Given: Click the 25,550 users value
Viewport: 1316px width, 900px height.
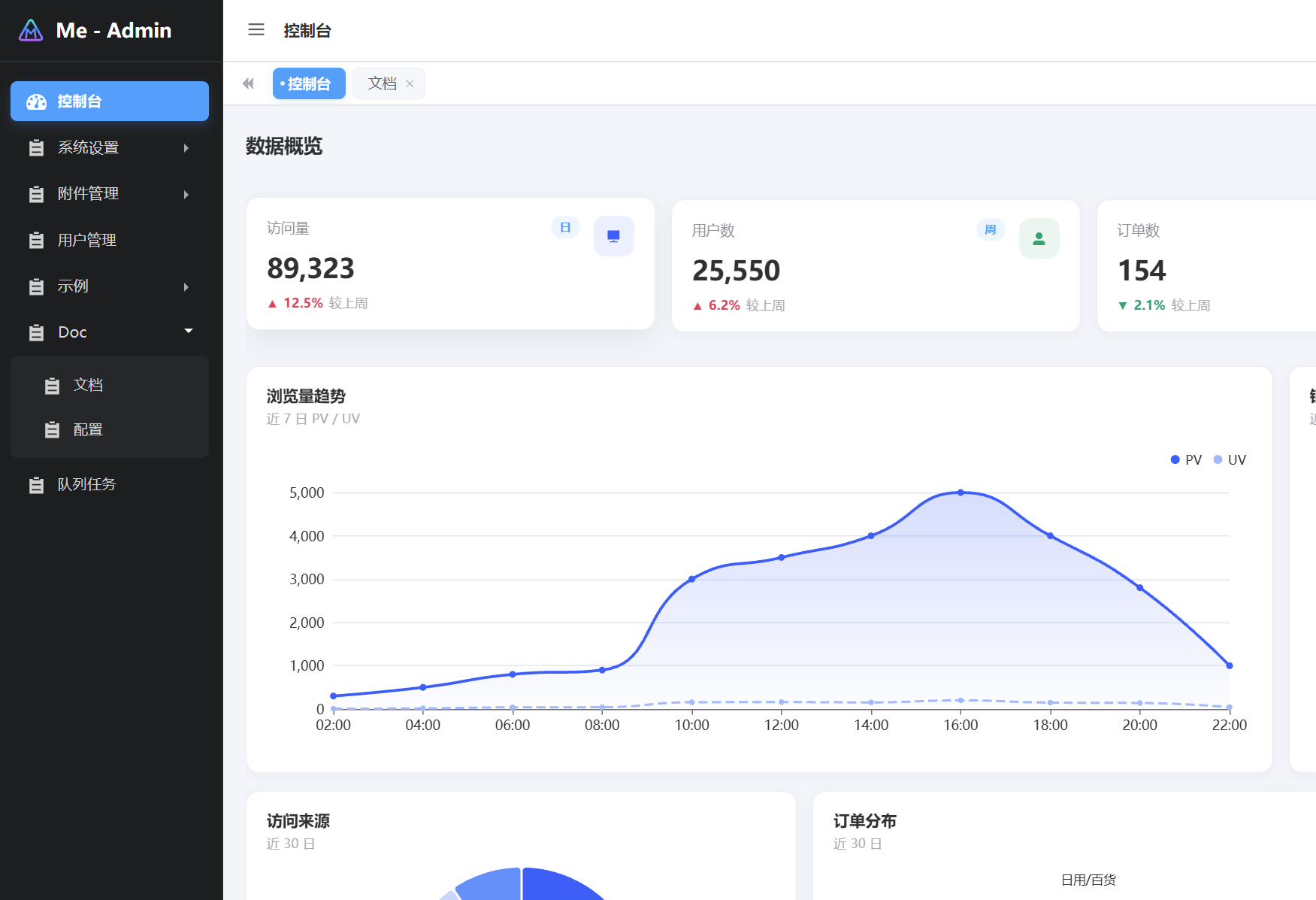Looking at the screenshot, I should pos(736,271).
